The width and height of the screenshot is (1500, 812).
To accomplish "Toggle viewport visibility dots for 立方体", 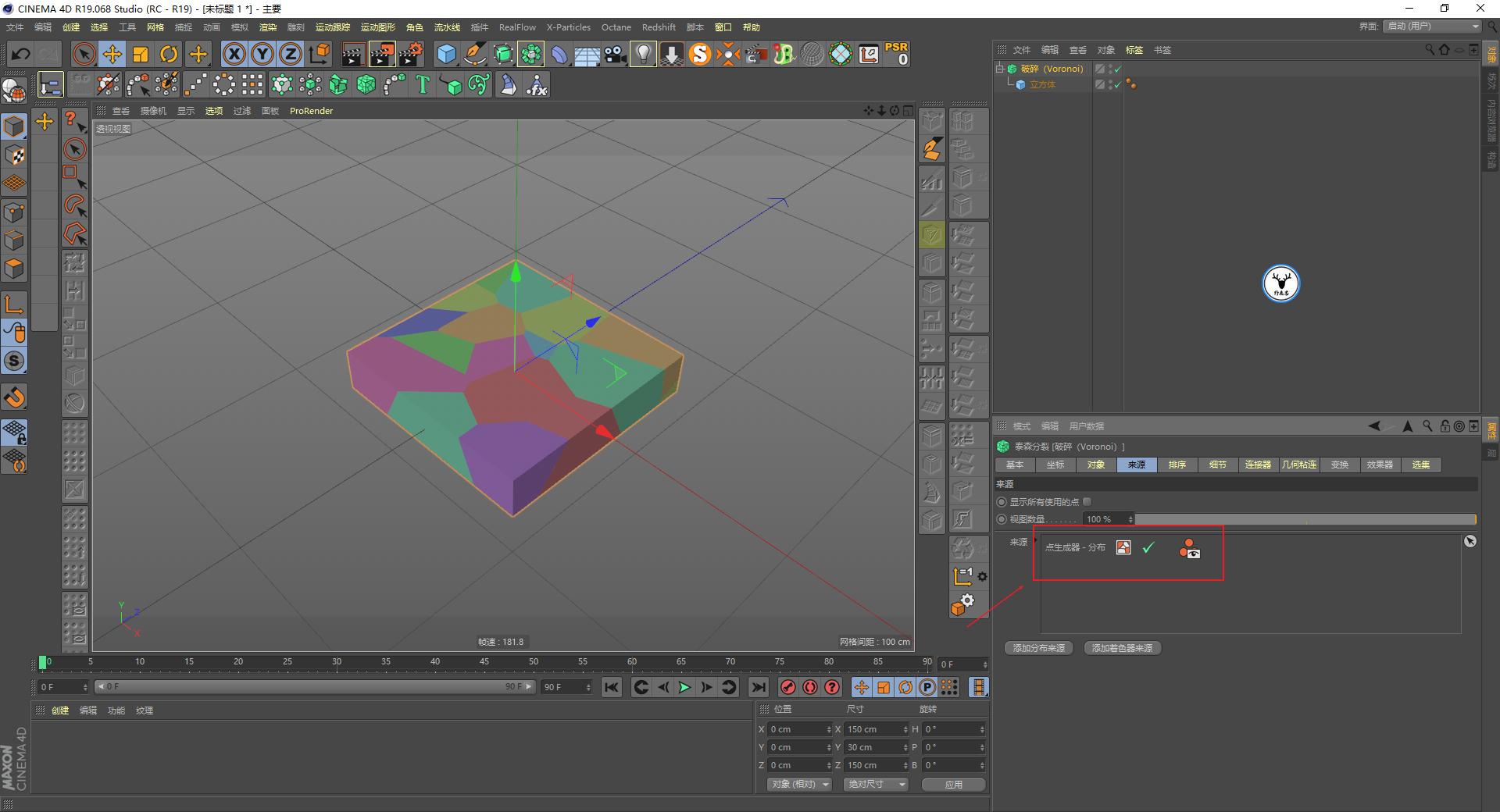I will (1112, 84).
